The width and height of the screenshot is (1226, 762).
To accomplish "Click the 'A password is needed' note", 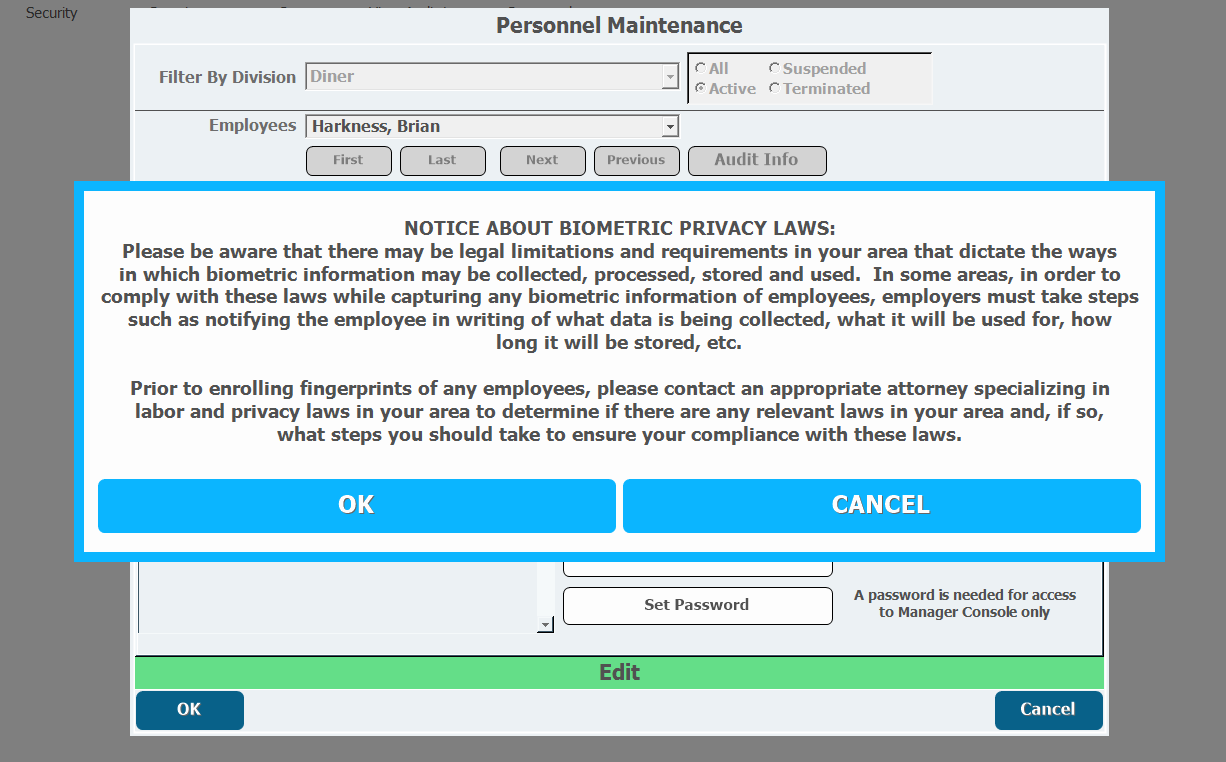I will point(965,603).
